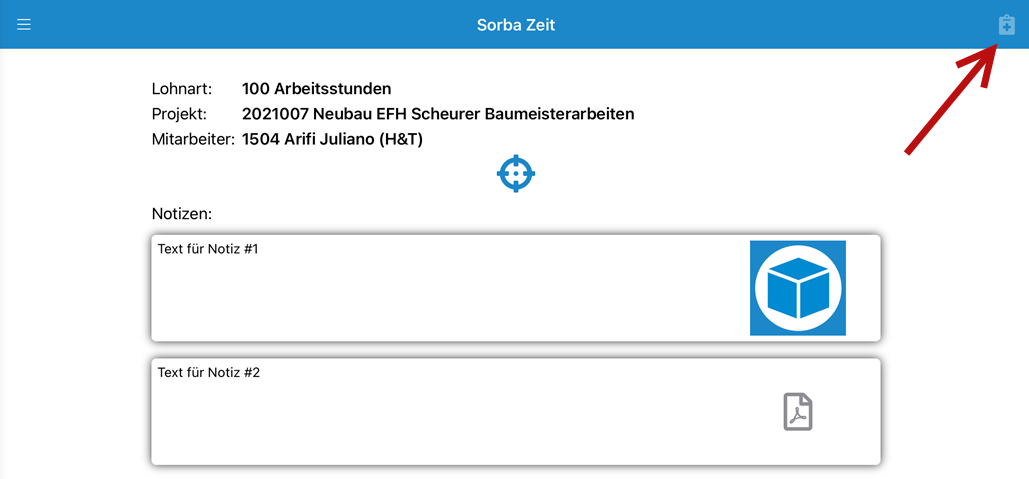1029x479 pixels.
Task: Click the "Text für Notiz #2" text
Action: [x=209, y=373]
